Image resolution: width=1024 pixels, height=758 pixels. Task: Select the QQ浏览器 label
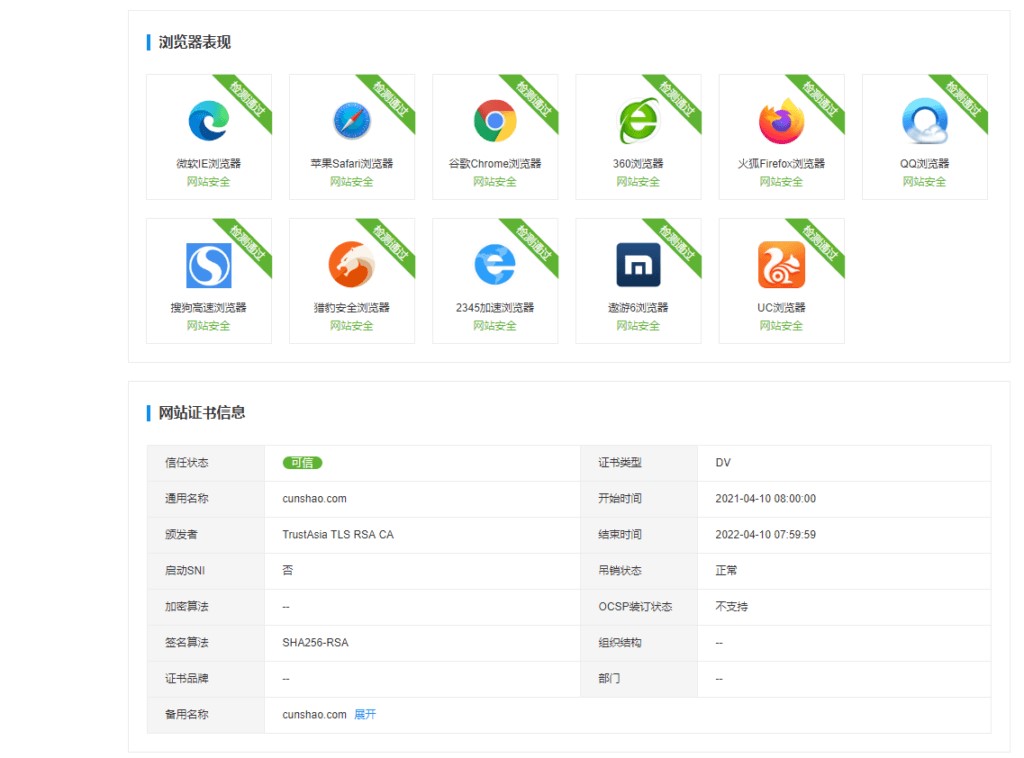coord(924,163)
